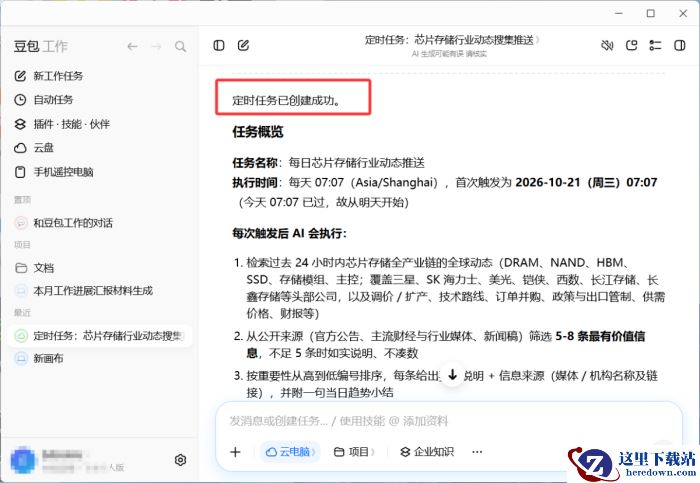Viewport: 700px width, 483px height.
Task: Click the muted speaker icon
Action: point(607,46)
